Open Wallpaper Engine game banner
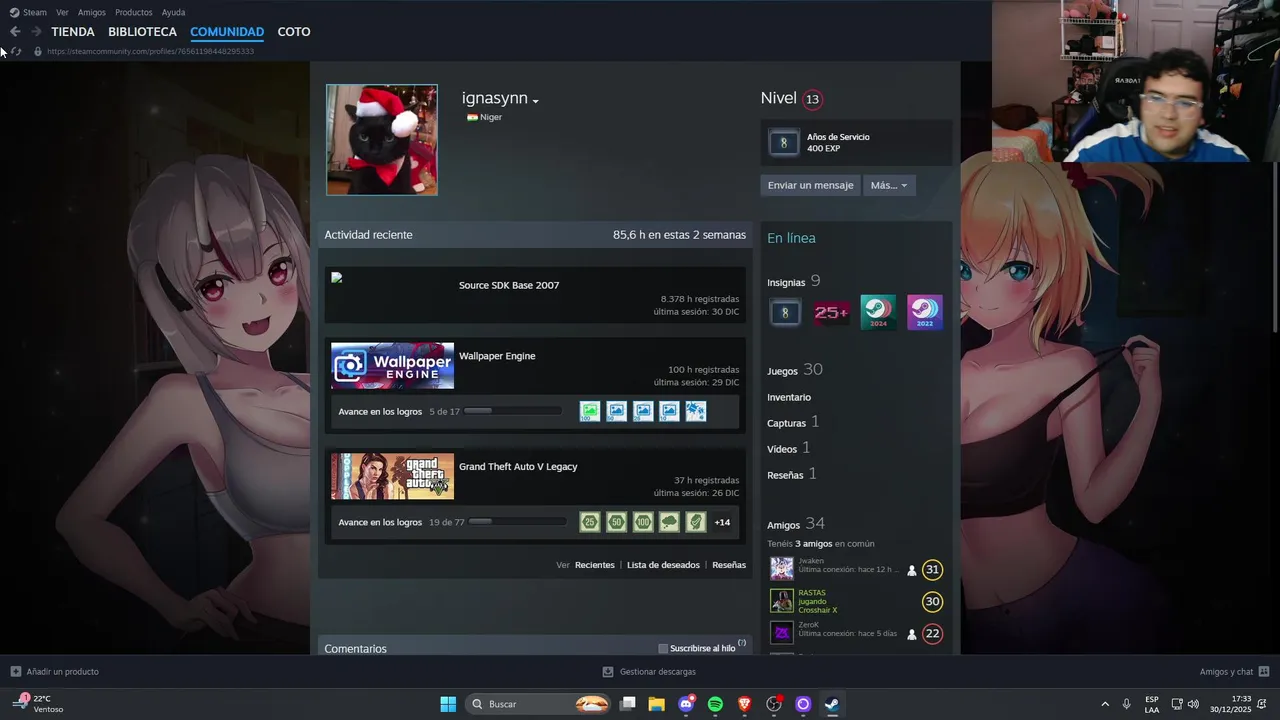This screenshot has width=1280, height=720. click(392, 366)
